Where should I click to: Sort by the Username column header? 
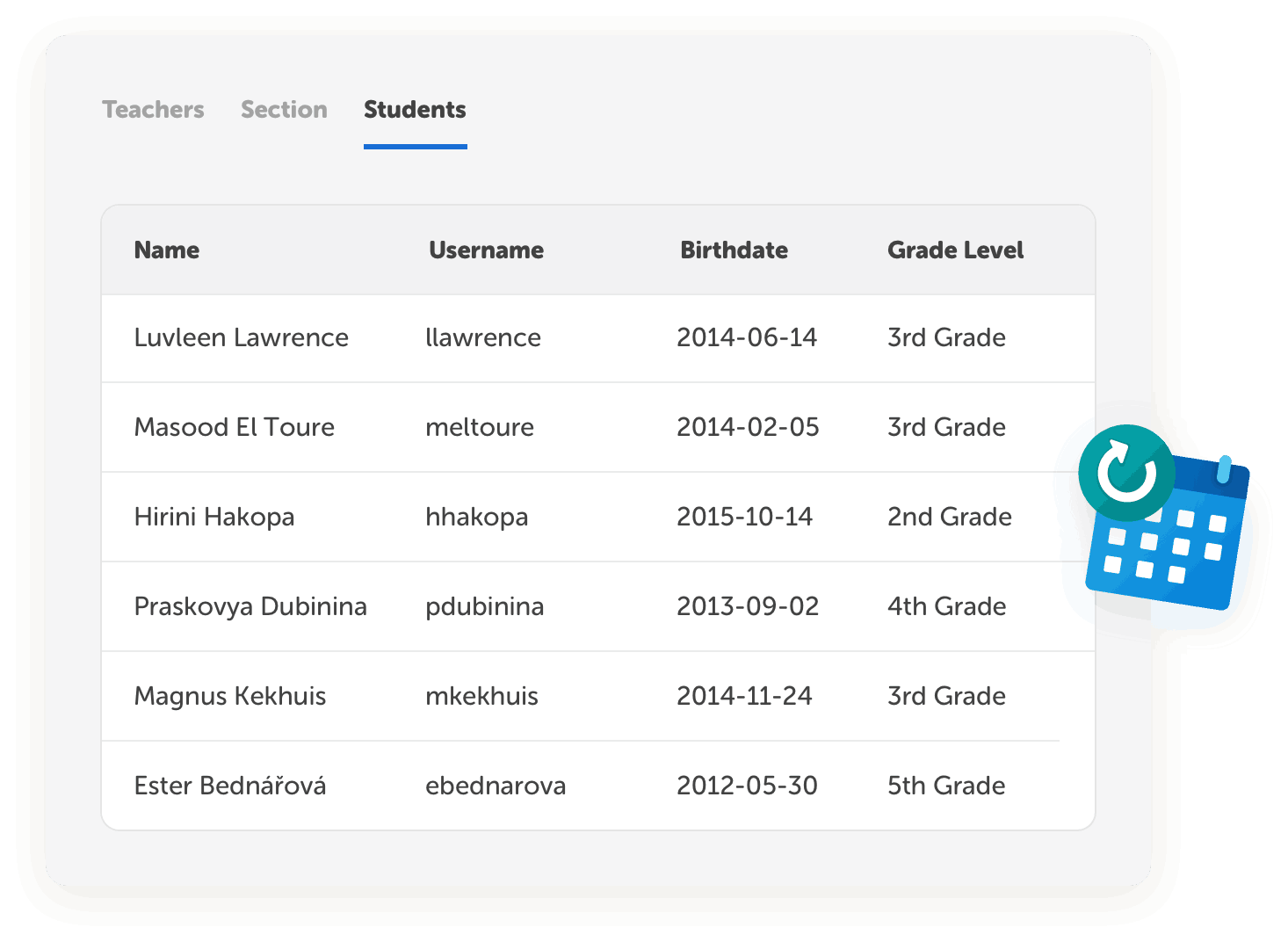click(486, 250)
